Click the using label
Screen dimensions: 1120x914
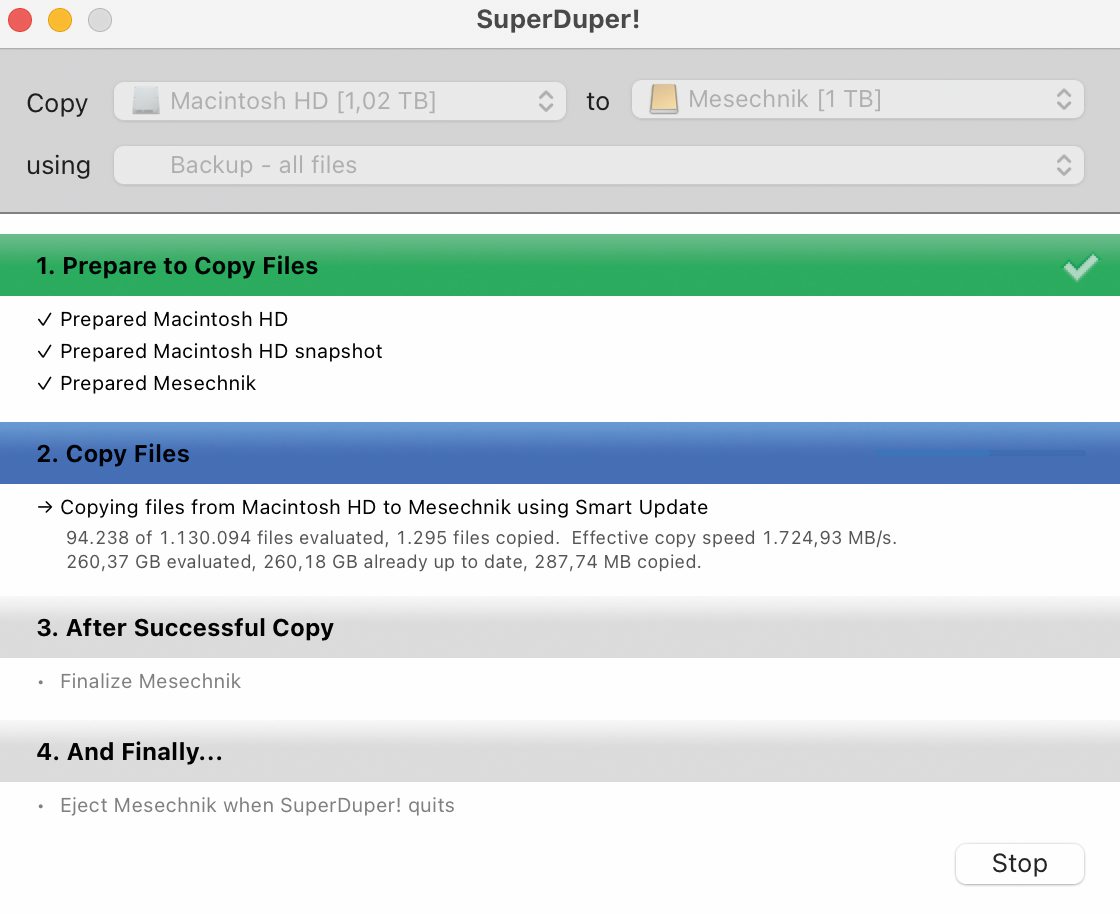click(59, 166)
